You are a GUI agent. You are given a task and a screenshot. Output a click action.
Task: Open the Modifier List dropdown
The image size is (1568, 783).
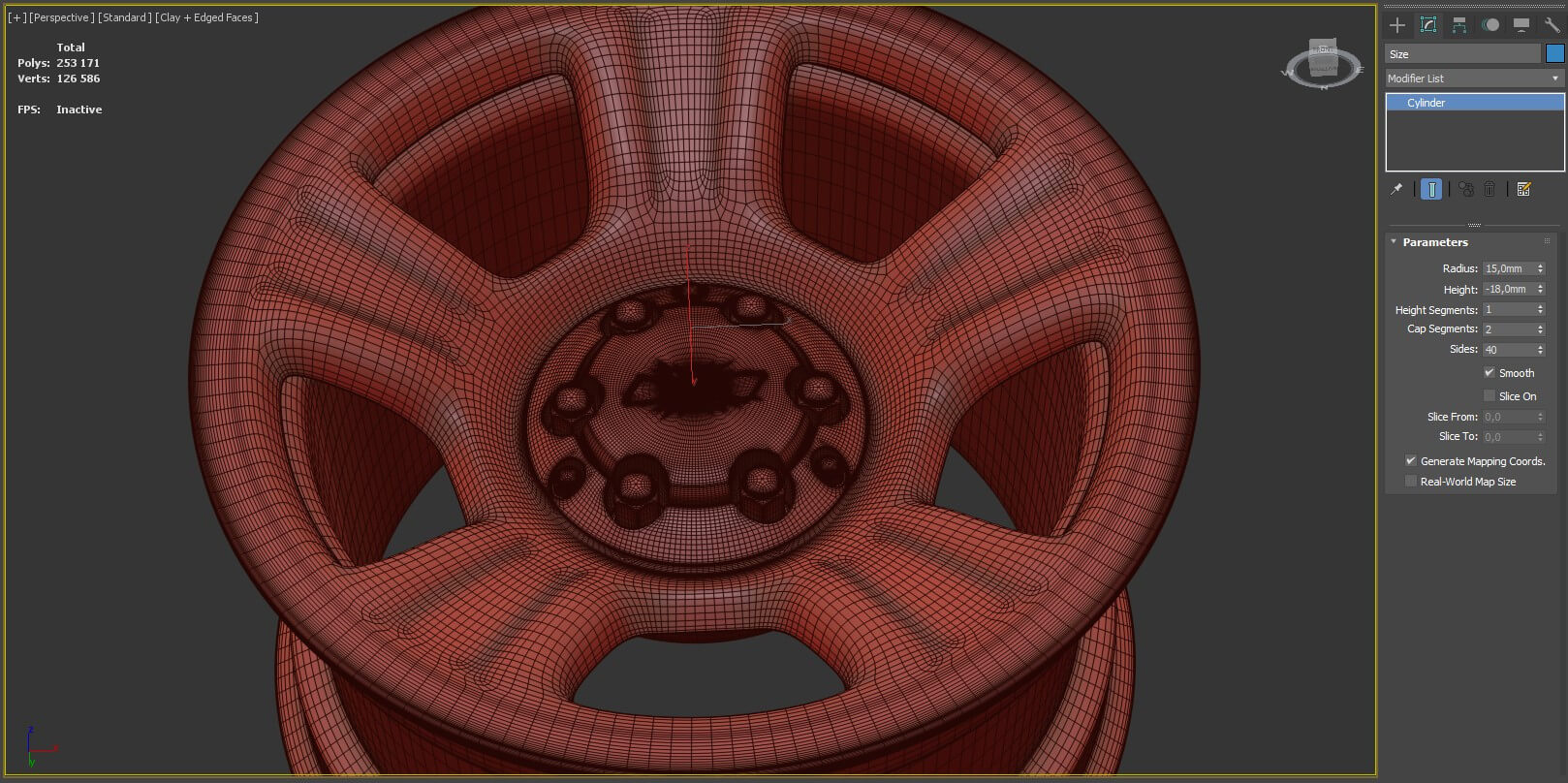1474,78
